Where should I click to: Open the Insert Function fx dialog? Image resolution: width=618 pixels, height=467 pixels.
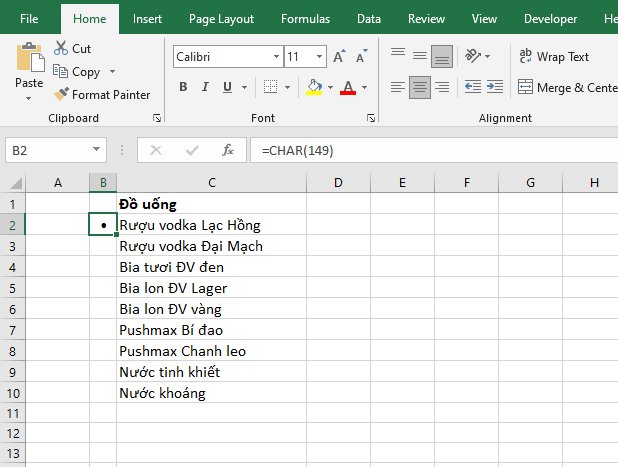coord(228,150)
